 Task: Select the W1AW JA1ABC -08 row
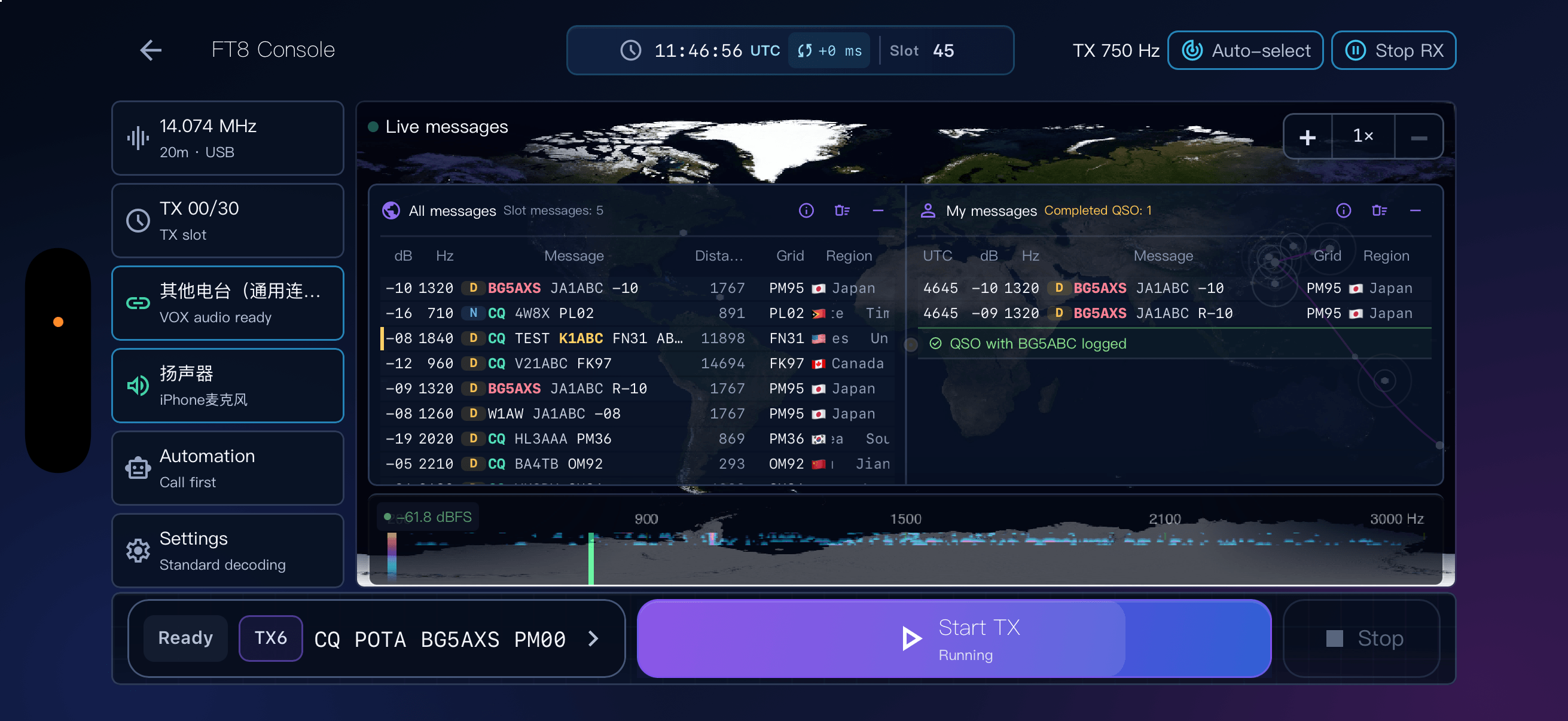637,414
